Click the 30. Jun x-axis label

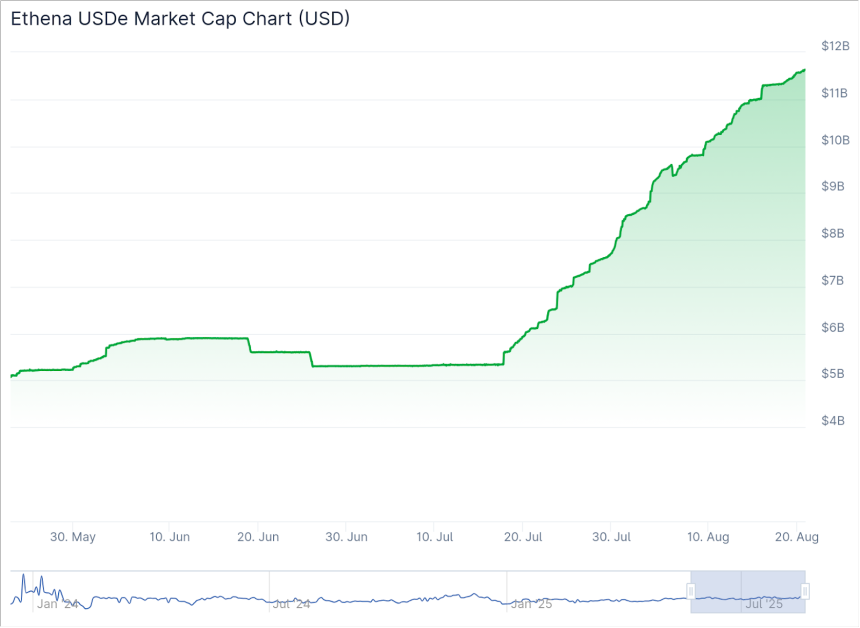coord(346,537)
